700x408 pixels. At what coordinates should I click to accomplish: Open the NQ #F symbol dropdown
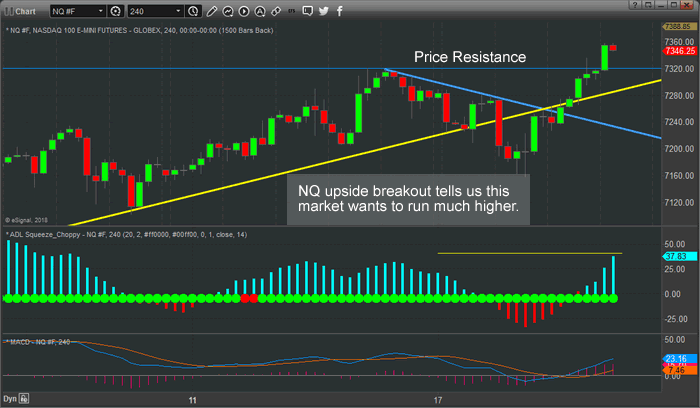[x=78, y=11]
